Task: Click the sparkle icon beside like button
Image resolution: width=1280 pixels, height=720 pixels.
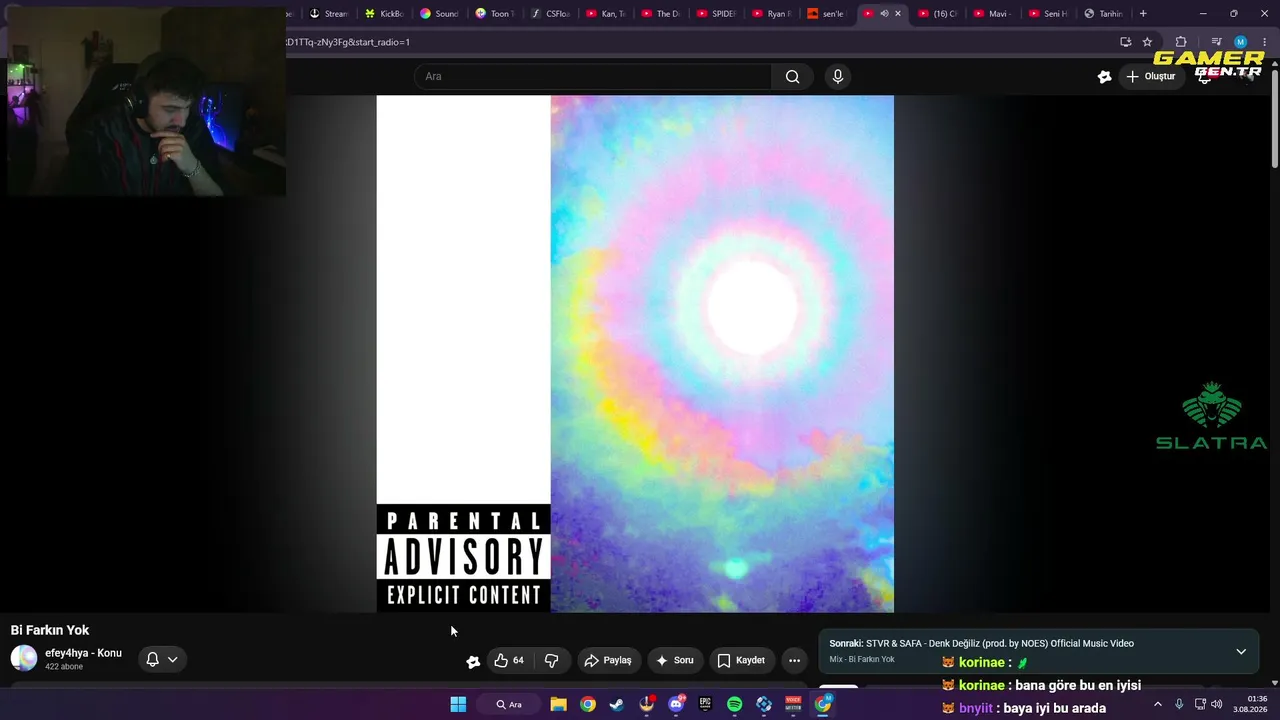Action: point(473,661)
